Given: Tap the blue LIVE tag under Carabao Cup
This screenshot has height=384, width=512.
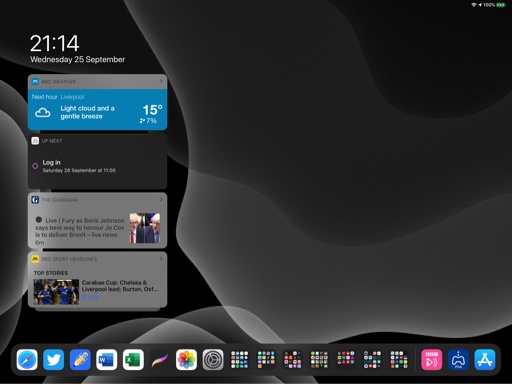Looking at the screenshot, I should [x=90, y=297].
